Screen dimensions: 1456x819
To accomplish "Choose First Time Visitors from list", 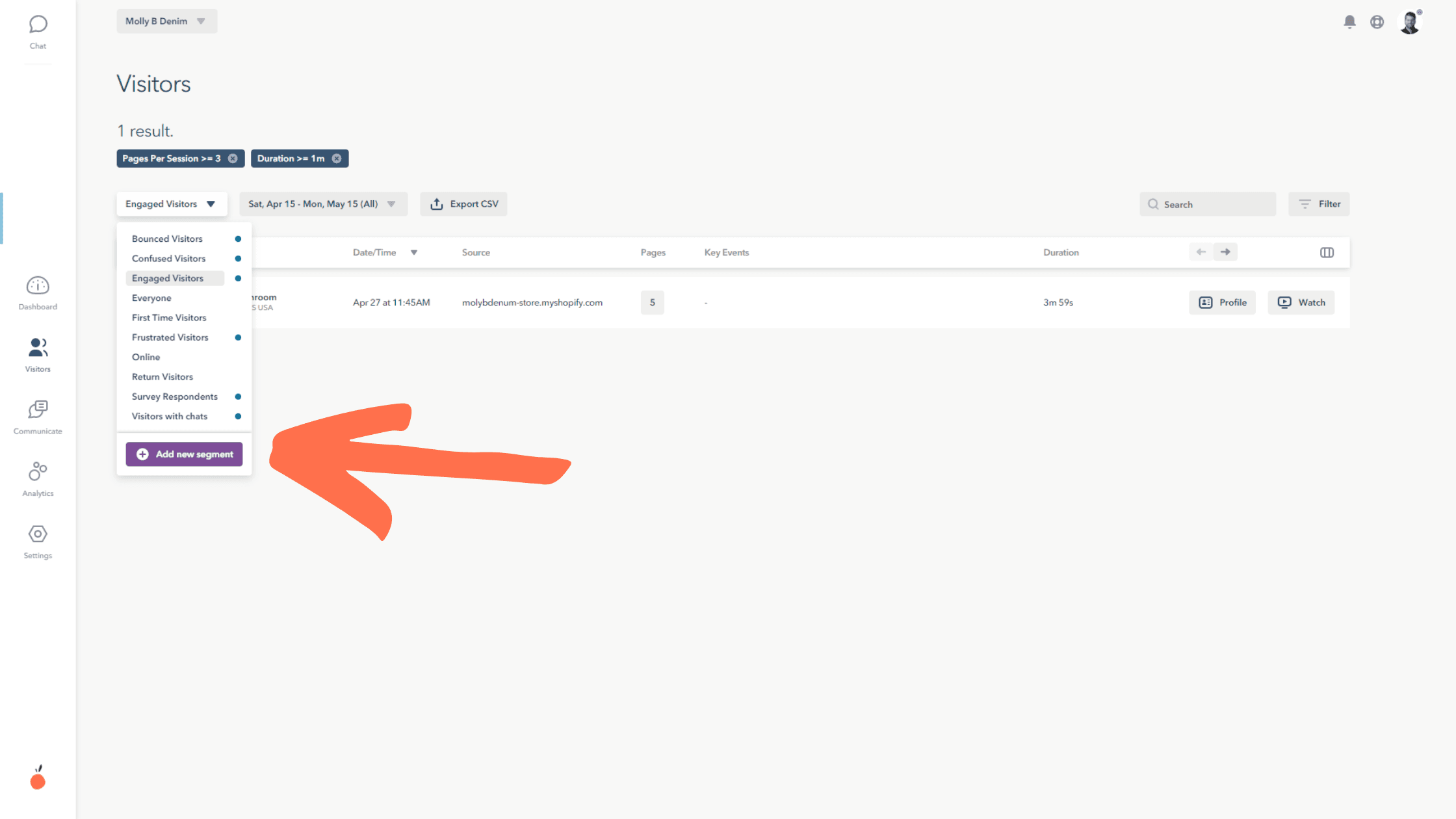I will pos(169,318).
